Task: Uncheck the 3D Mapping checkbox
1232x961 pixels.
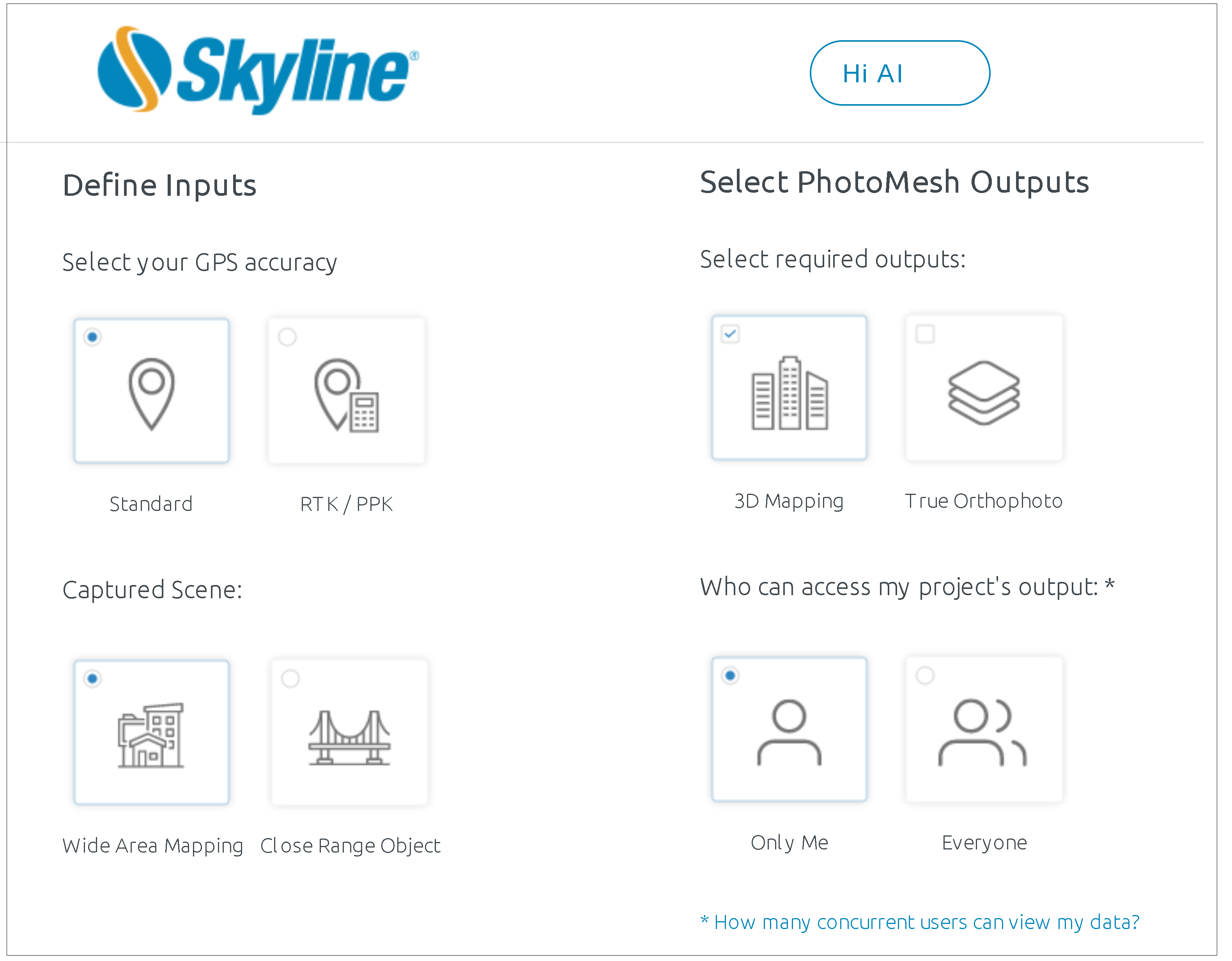Action: point(731,333)
